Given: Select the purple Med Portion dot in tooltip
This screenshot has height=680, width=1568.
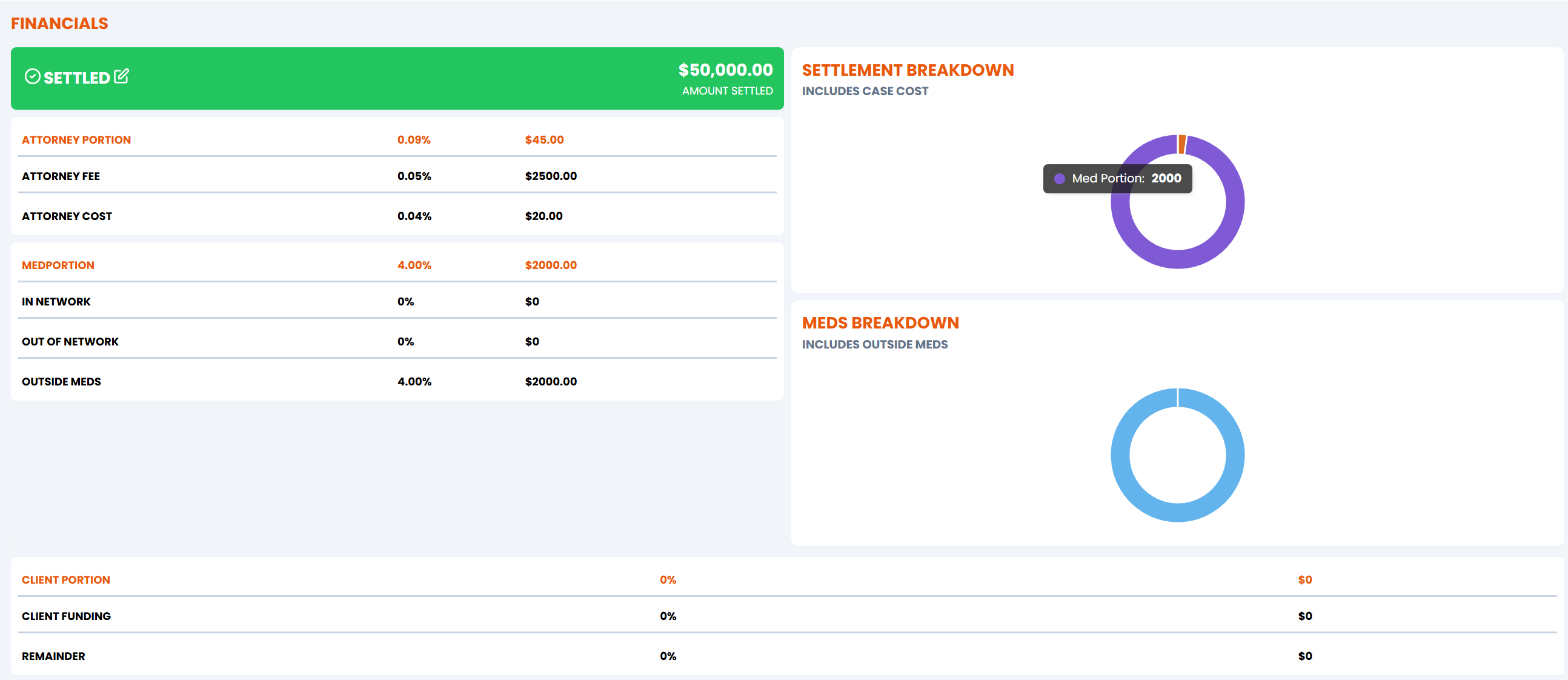Looking at the screenshot, I should (1061, 178).
